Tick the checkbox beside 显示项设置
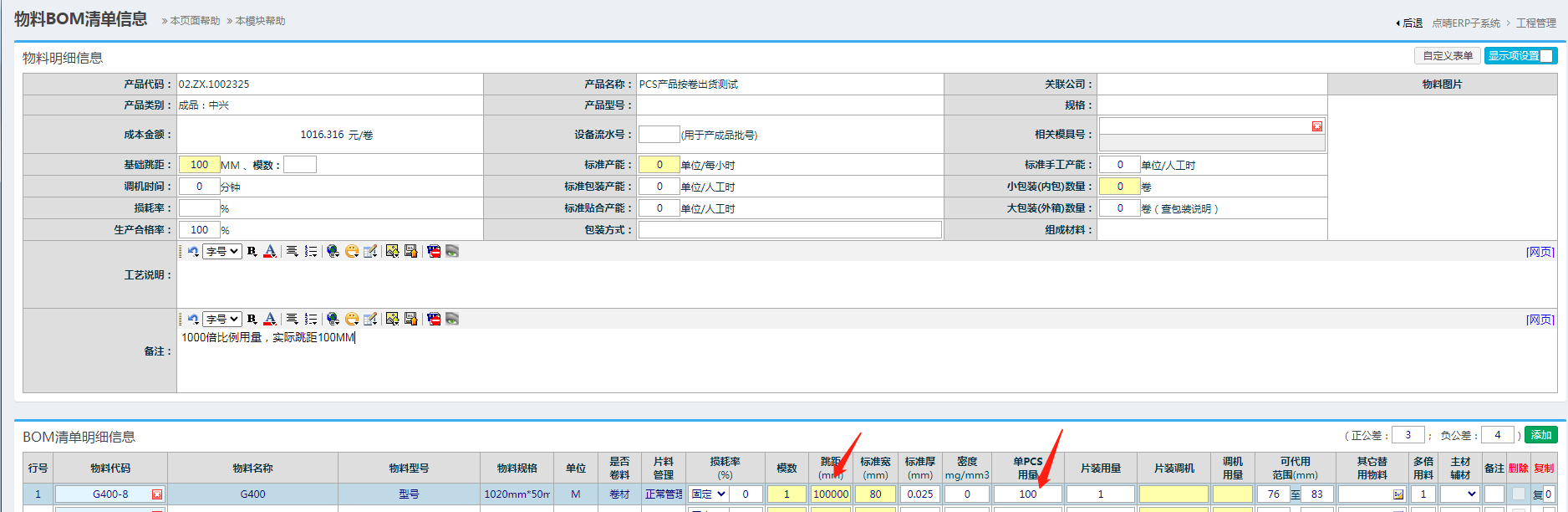The width and height of the screenshot is (1568, 512). 1546,56
